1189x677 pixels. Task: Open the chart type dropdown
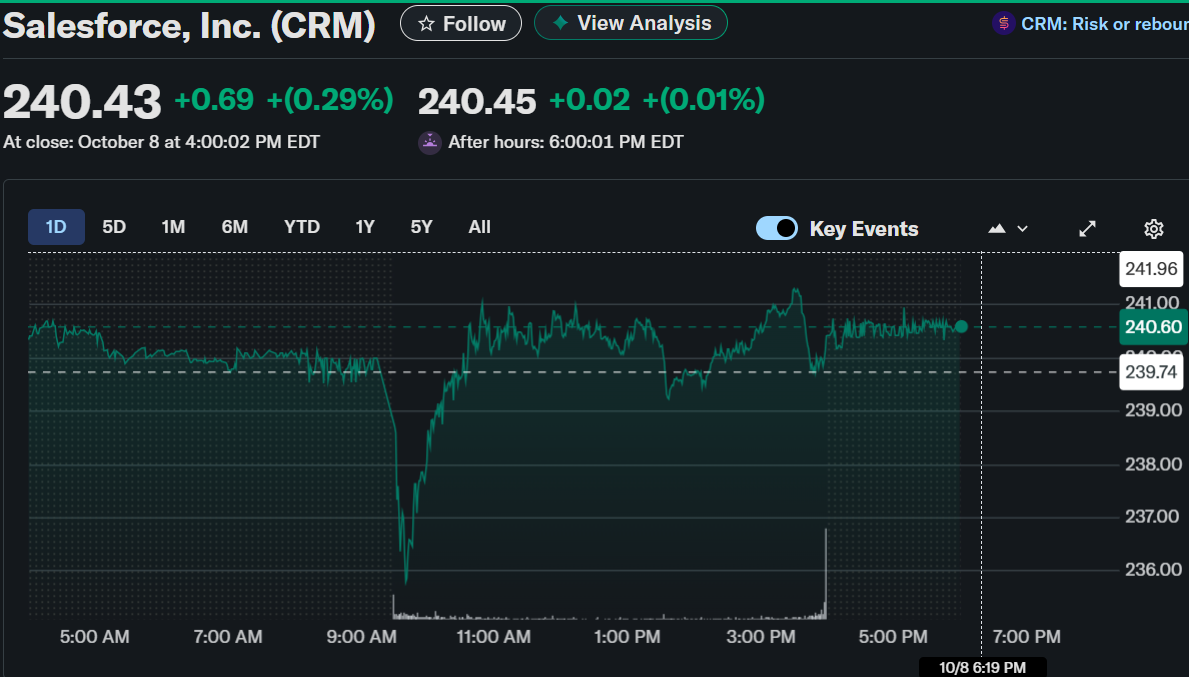(1008, 229)
